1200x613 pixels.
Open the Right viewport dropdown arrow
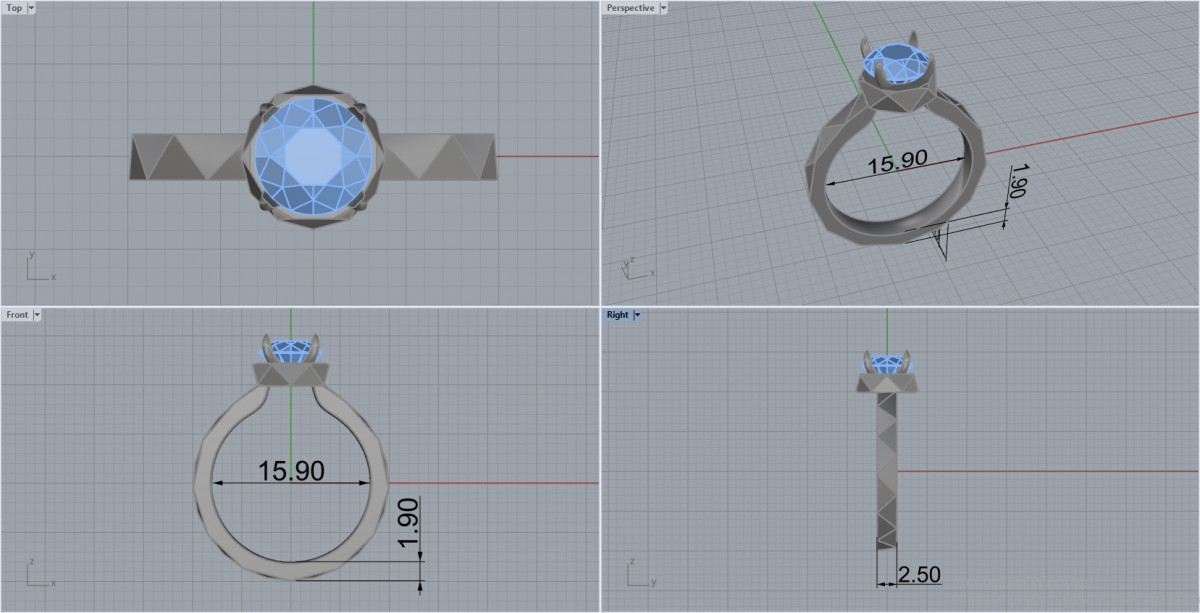click(638, 315)
